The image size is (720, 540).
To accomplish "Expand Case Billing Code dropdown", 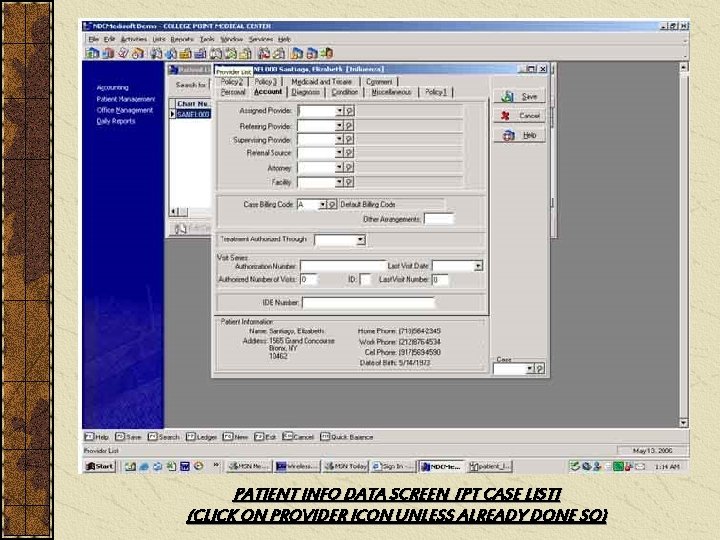I will coord(323,204).
